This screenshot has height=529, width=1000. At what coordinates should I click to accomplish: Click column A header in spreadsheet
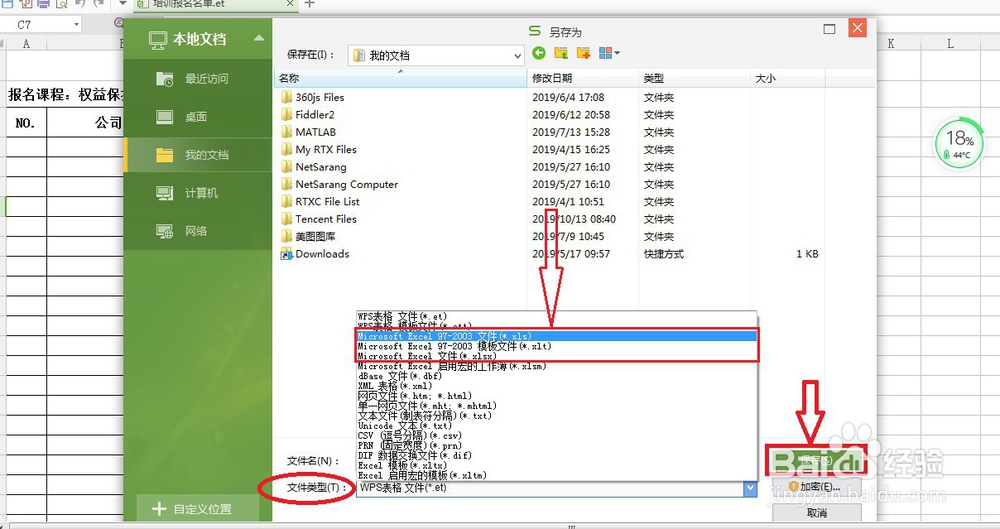click(26, 43)
